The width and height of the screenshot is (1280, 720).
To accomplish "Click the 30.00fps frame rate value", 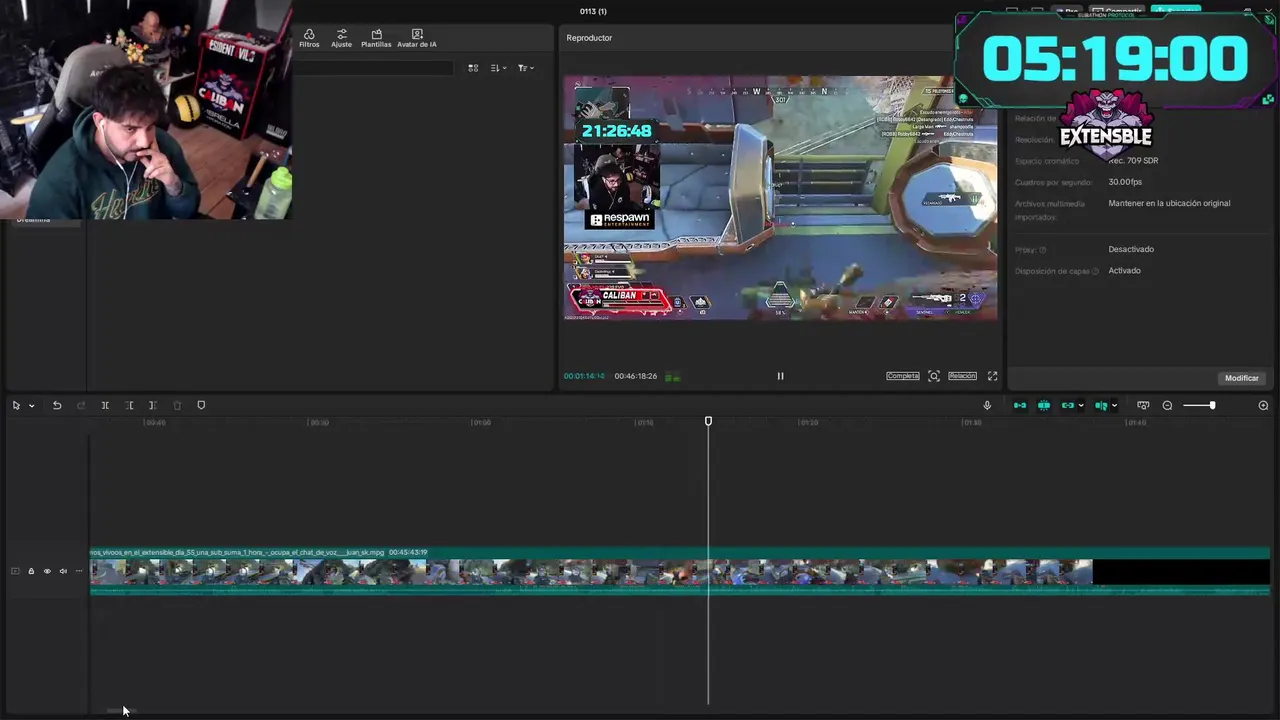I will [x=1125, y=182].
